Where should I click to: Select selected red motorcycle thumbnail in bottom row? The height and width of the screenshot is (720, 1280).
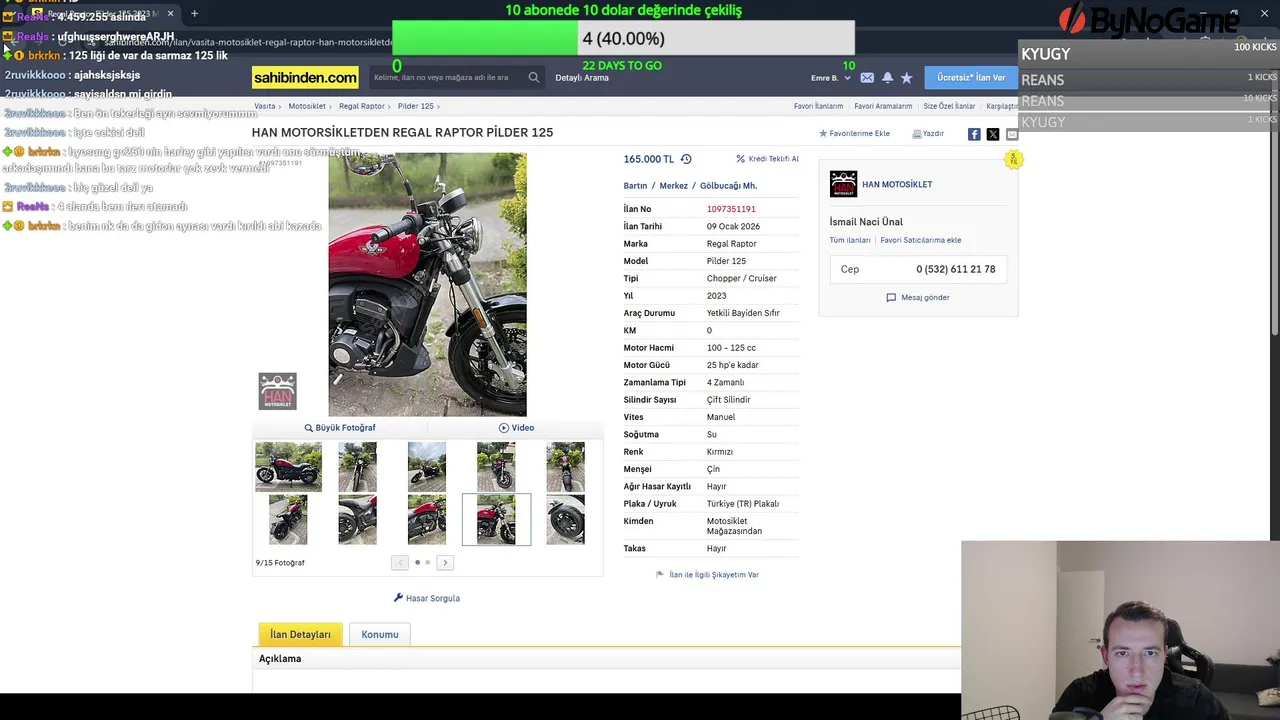pos(496,519)
